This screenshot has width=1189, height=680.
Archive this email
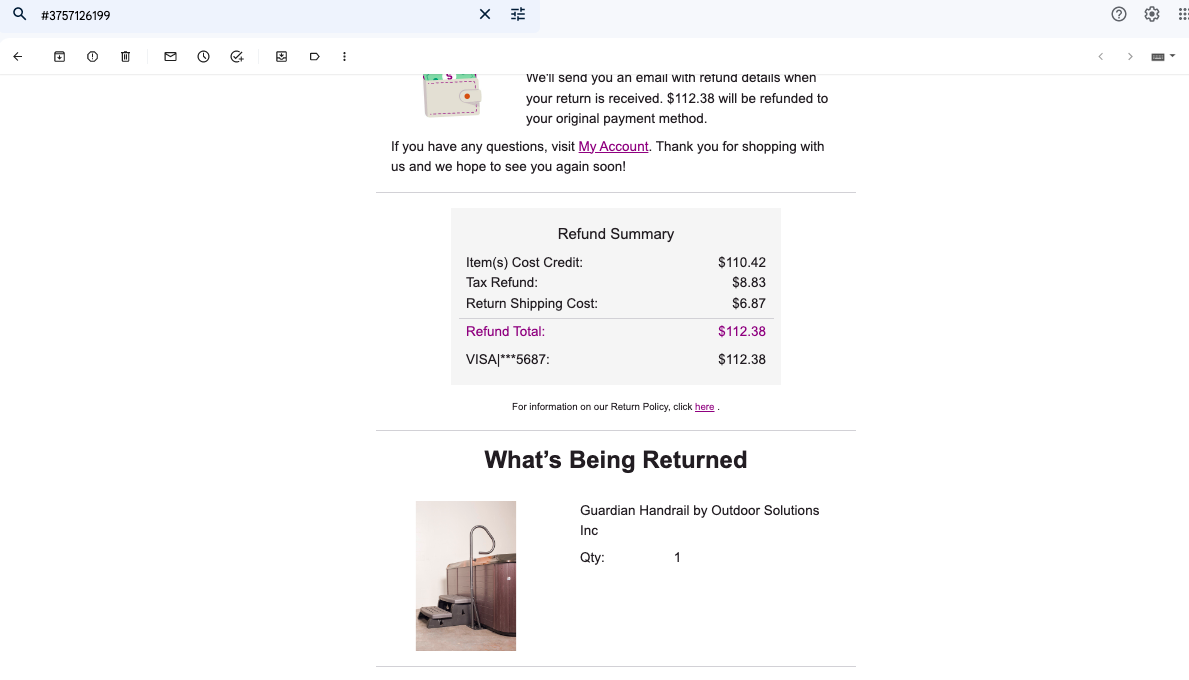pos(59,57)
